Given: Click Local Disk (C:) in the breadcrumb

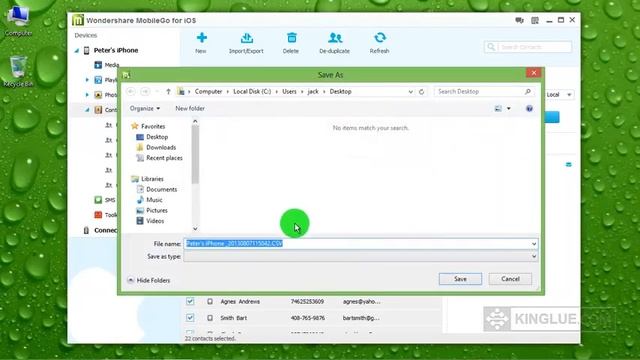Looking at the screenshot, I should click(252, 91).
